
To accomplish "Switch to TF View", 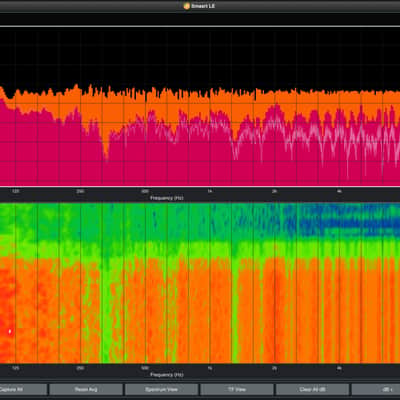I will (x=237, y=389).
